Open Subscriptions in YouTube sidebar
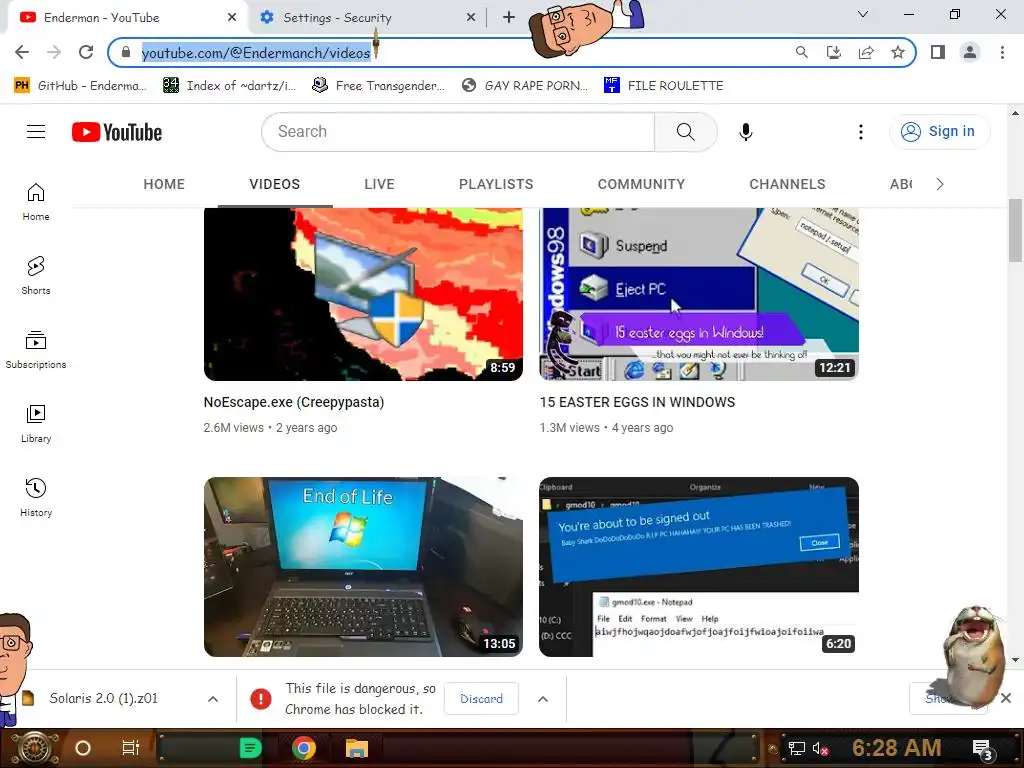Screen dimensions: 1024x768 point(36,349)
